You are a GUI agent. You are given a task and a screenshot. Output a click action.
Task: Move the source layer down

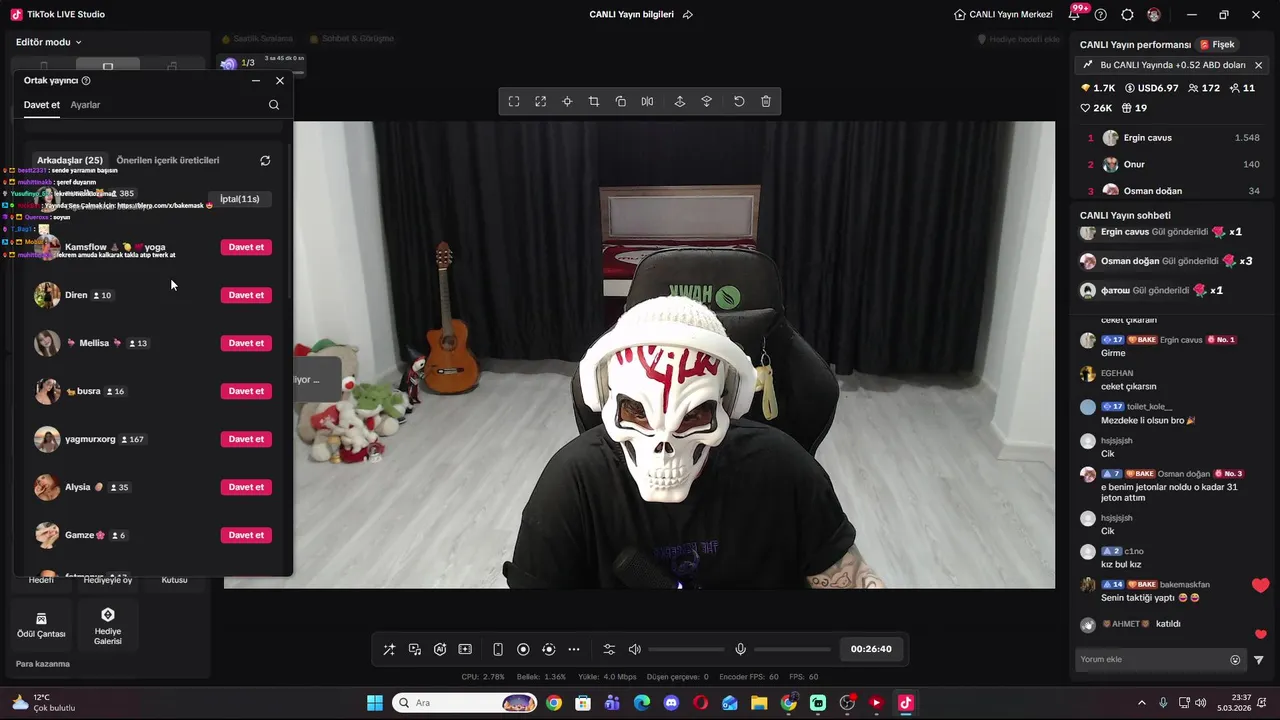point(707,101)
